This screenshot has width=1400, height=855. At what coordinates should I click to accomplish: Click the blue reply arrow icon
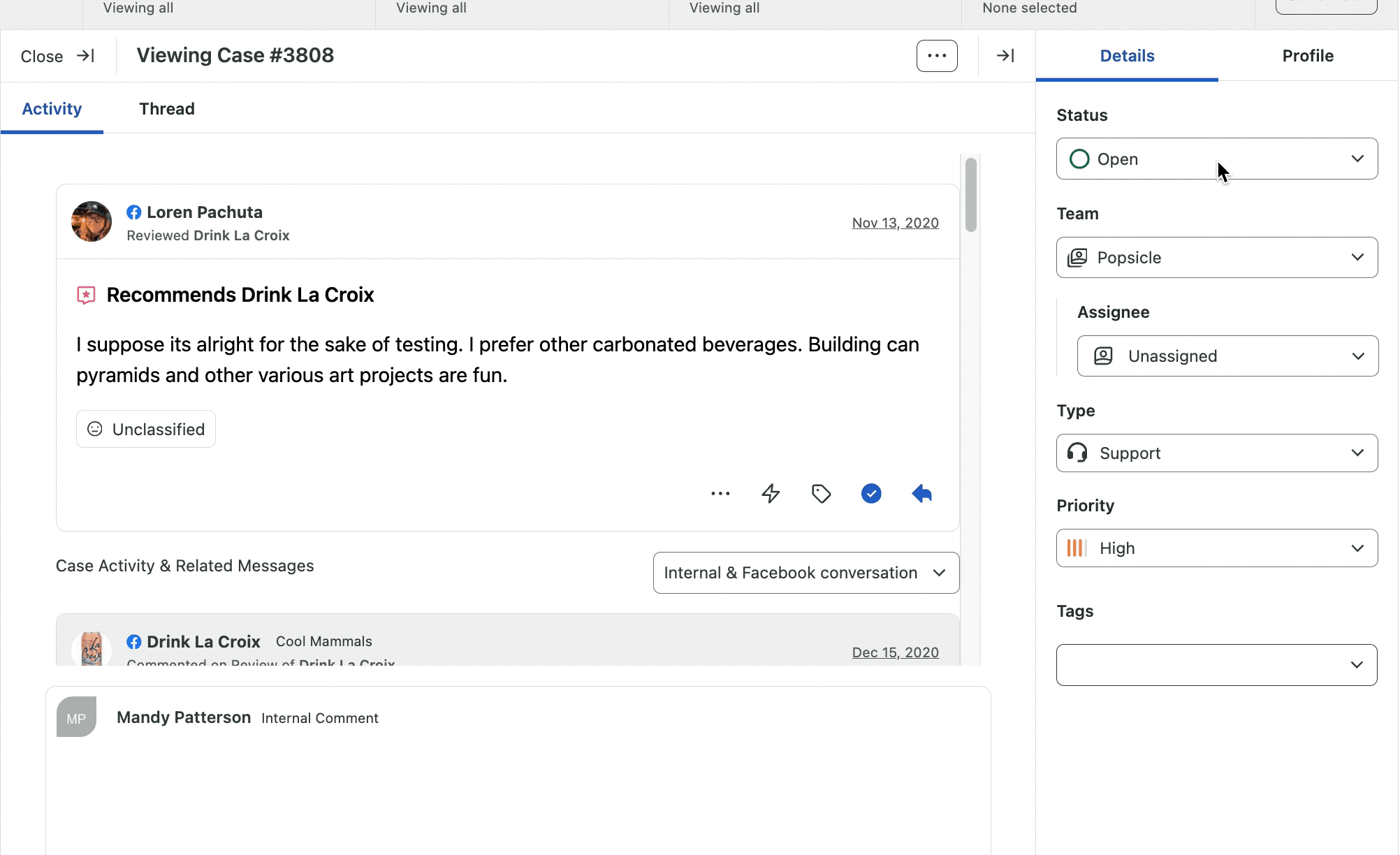(x=921, y=494)
